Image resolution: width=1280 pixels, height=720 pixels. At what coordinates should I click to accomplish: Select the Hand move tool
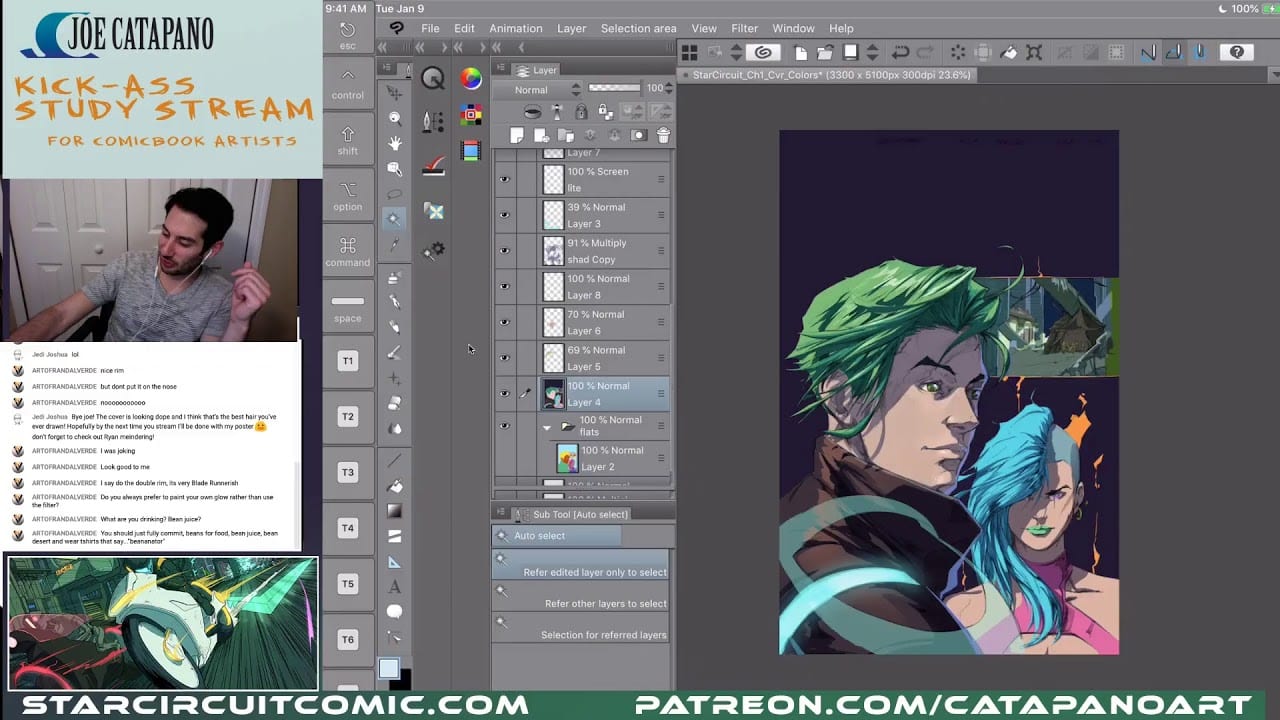[x=395, y=143]
